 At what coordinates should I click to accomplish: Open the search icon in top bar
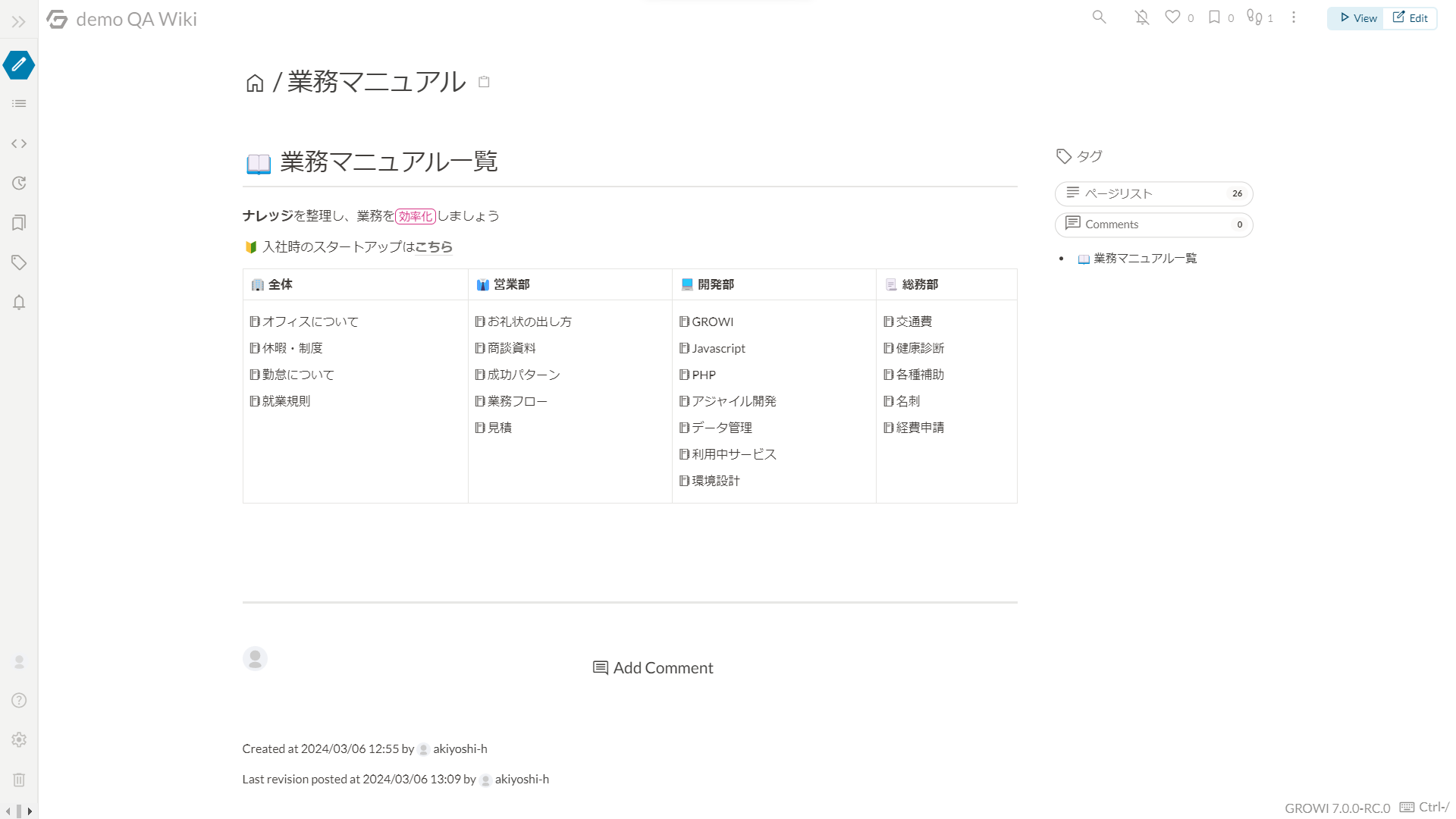pos(1099,17)
